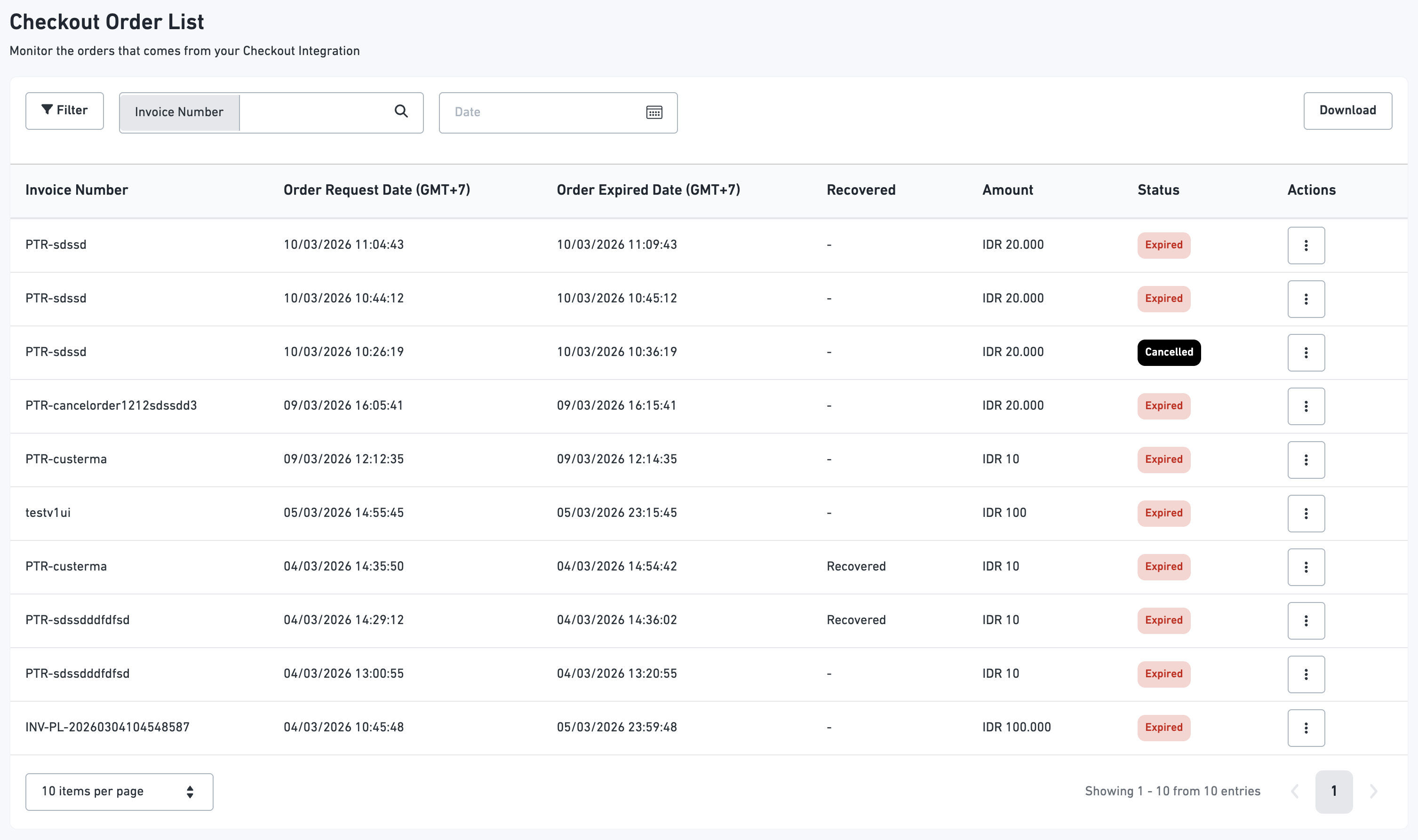Screen dimensions: 1418x840
Task: Open the Filter options
Action: [64, 111]
